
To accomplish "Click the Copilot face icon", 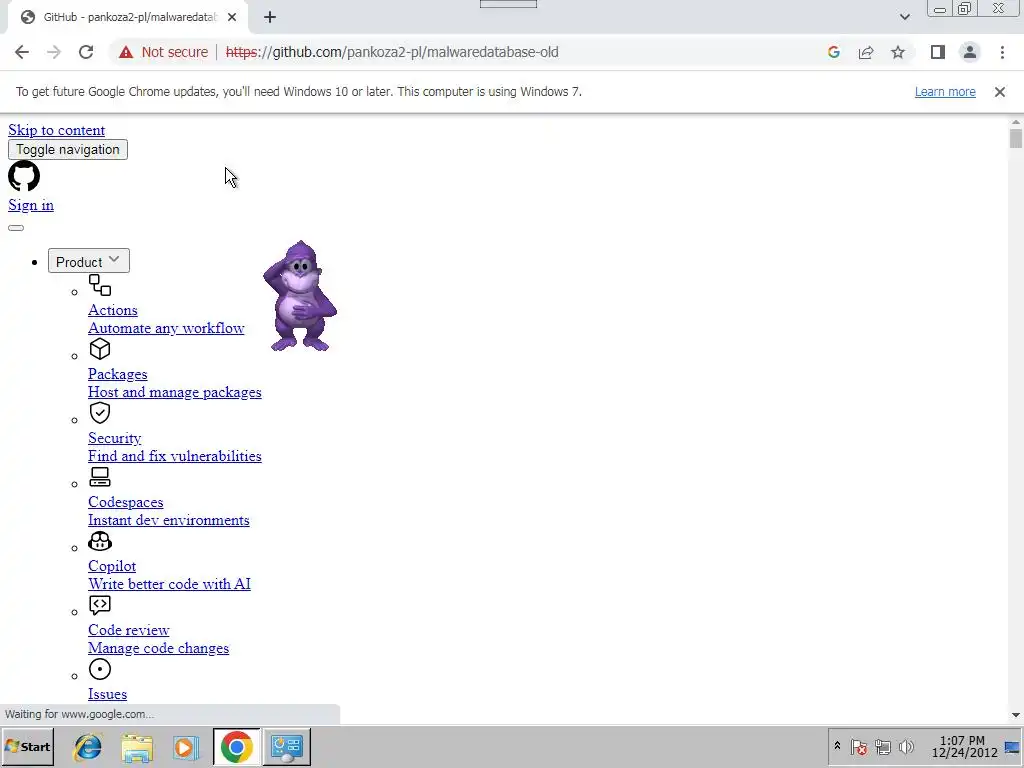I will (x=100, y=541).
